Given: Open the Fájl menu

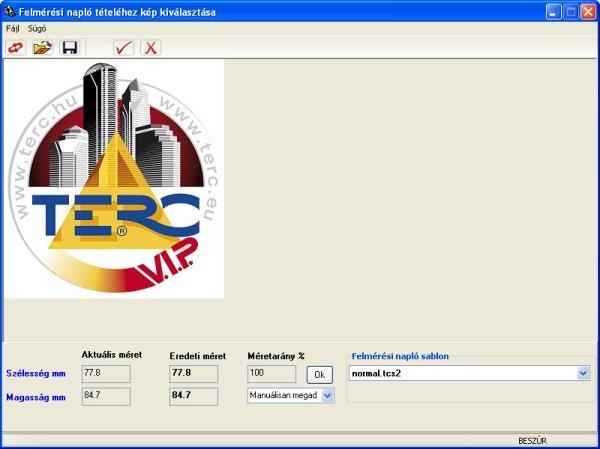Looking at the screenshot, I should click(13, 29).
